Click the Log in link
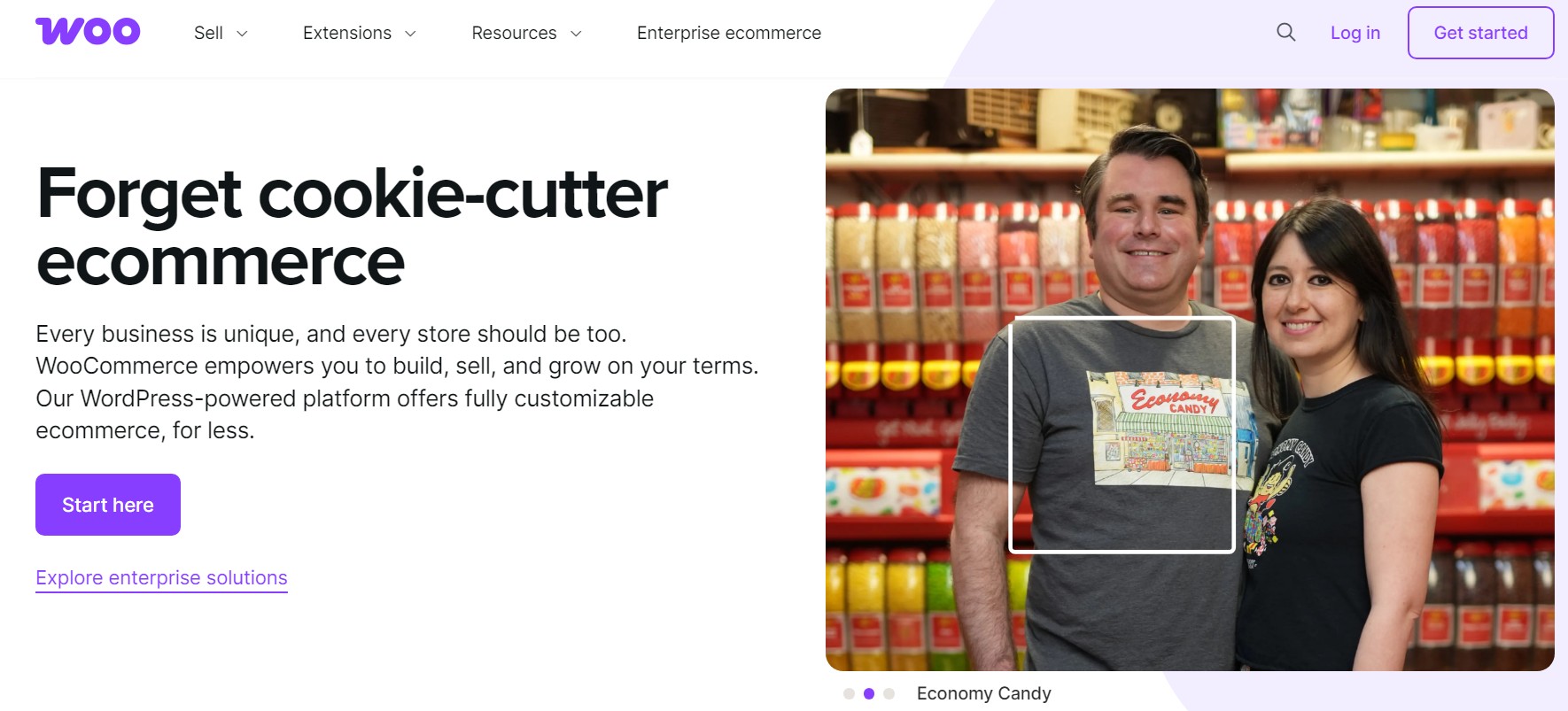The height and width of the screenshot is (711, 1568). pos(1355,33)
